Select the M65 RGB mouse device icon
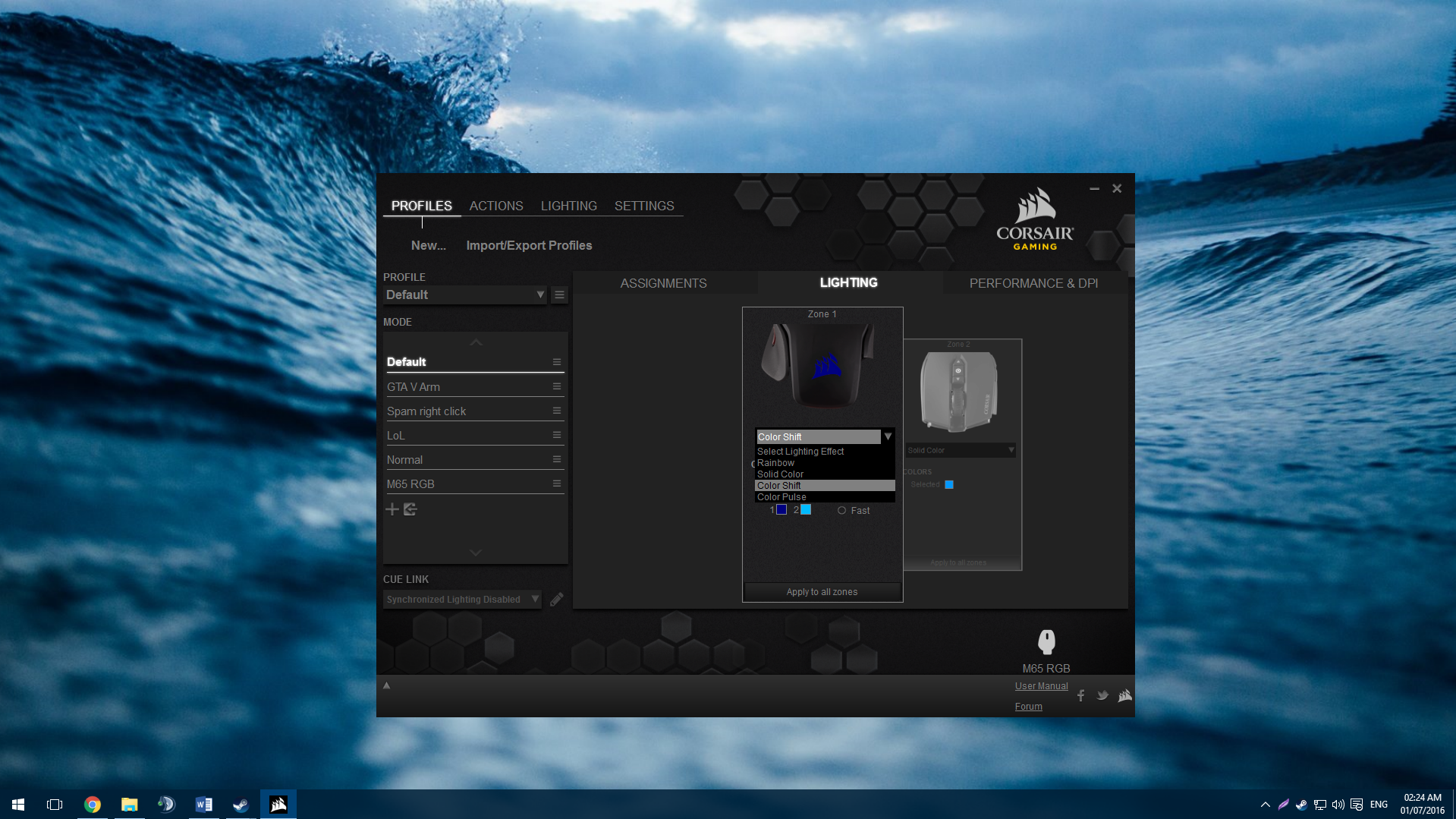This screenshot has width=1456, height=819. pyautogui.click(x=1046, y=642)
